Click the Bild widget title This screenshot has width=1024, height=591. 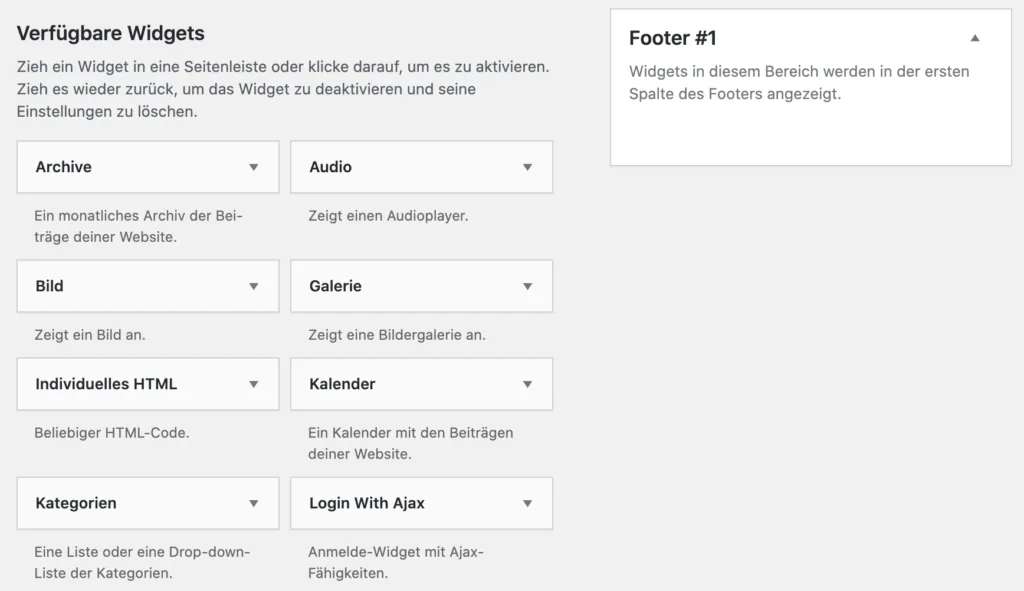tap(50, 286)
